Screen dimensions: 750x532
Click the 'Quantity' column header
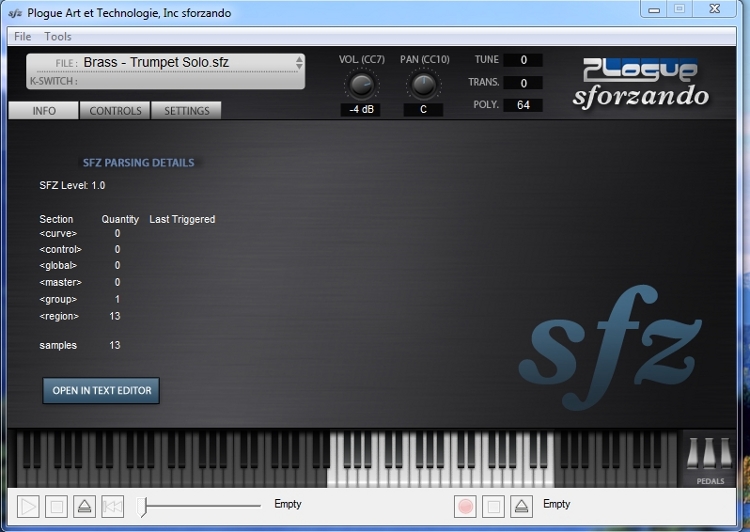pos(120,220)
